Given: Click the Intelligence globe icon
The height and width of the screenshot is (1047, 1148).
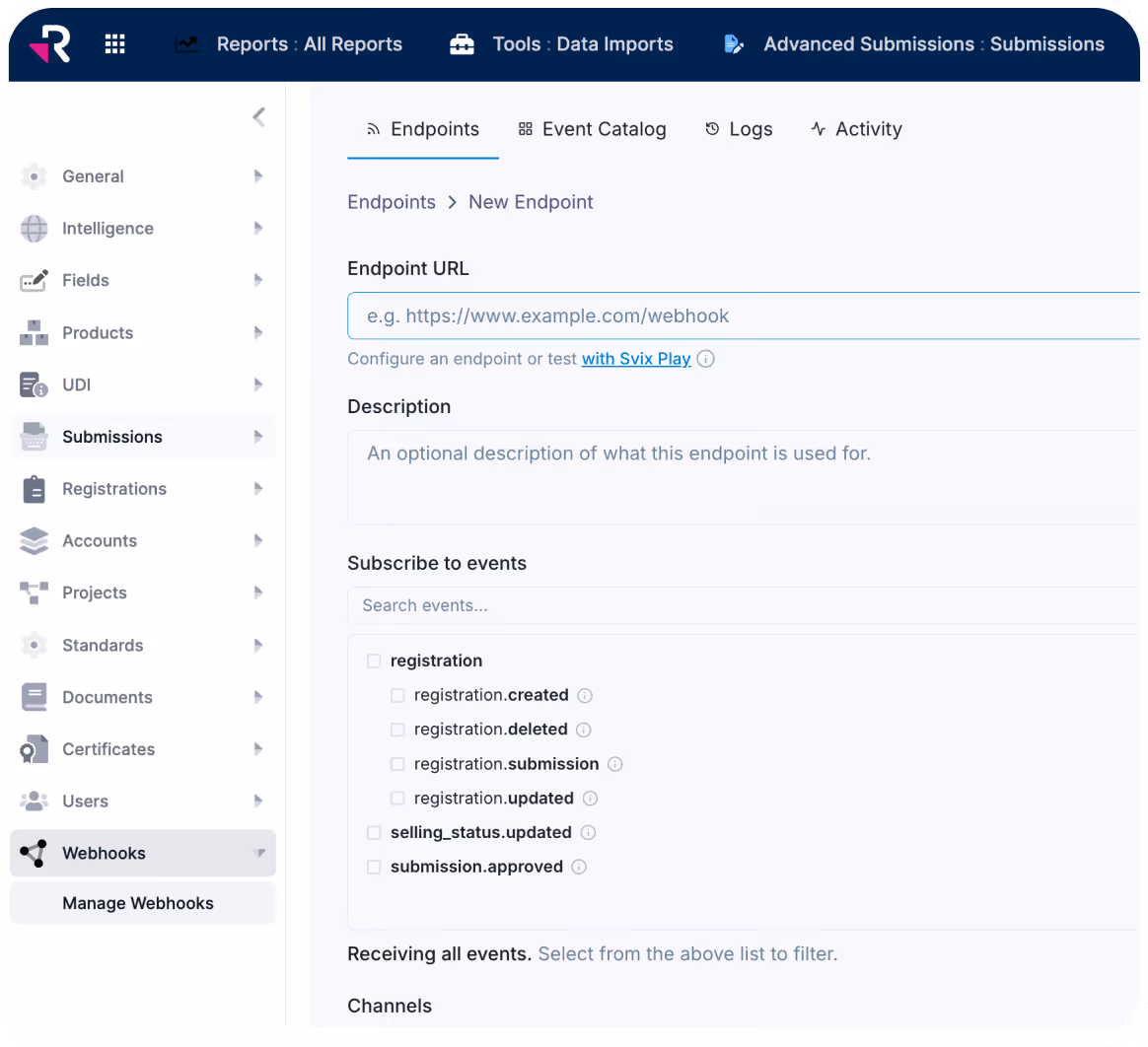Looking at the screenshot, I should tap(34, 229).
